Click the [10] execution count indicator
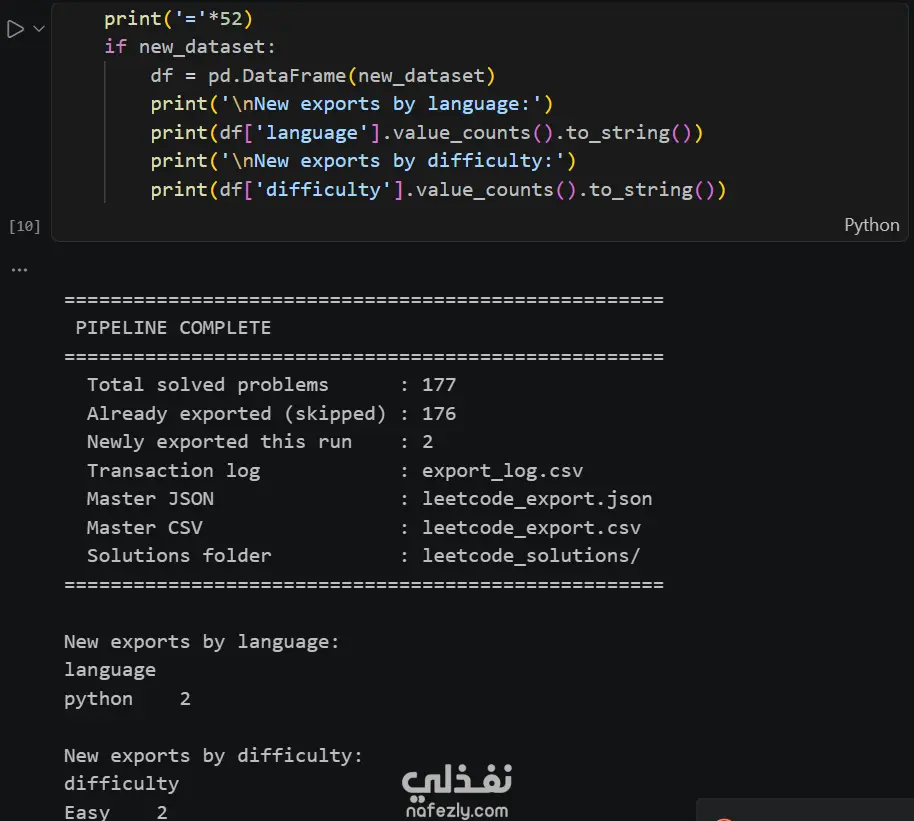 coord(24,226)
